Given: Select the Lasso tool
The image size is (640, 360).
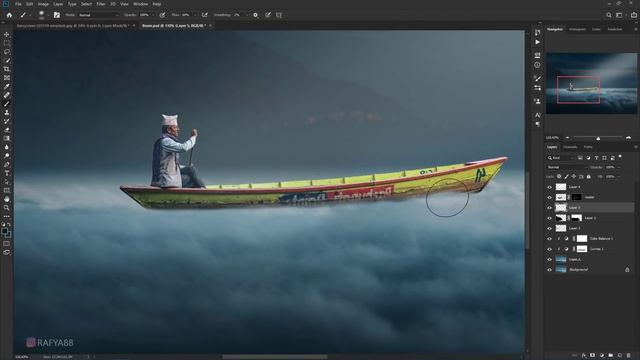Looking at the screenshot, I should [7, 52].
